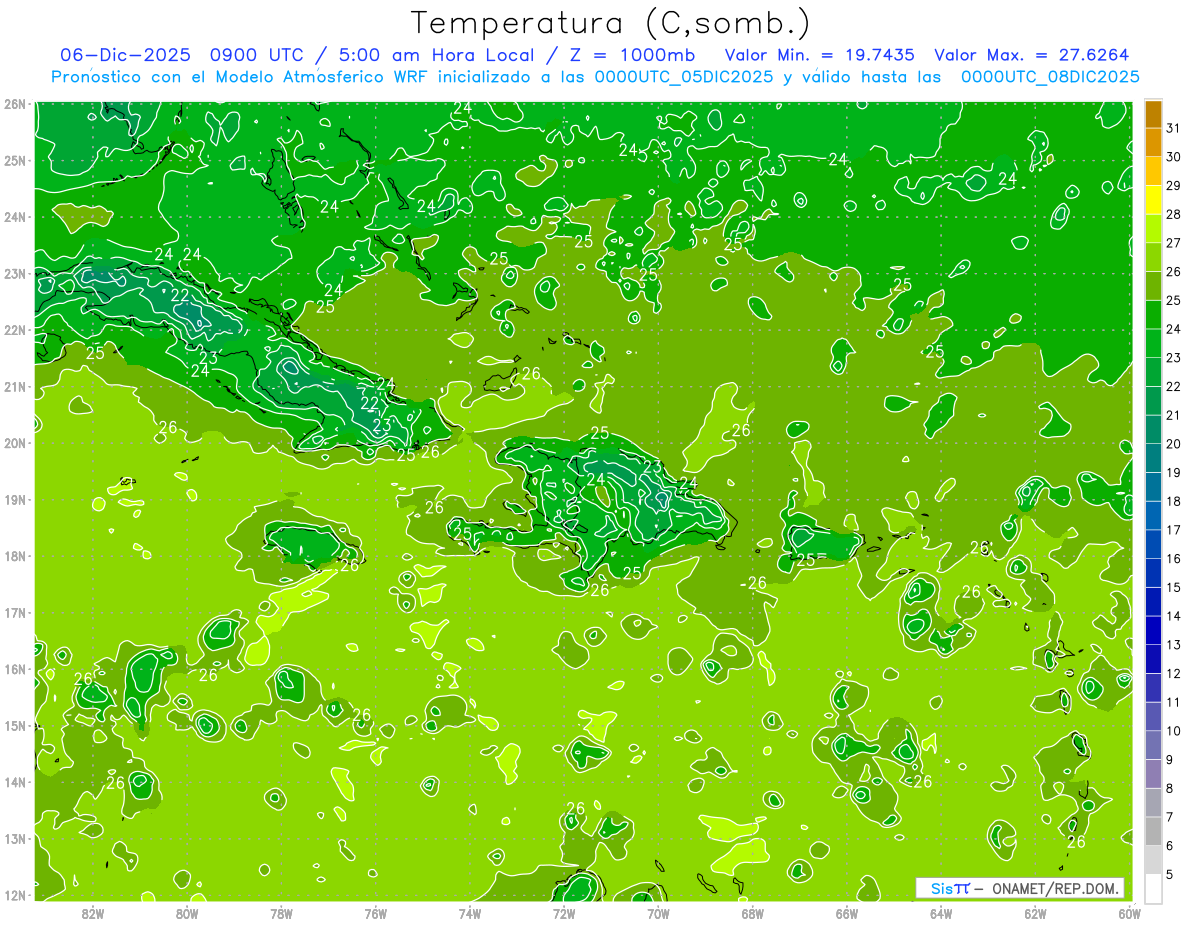Click the '31' colorbar label
The width and height of the screenshot is (1200, 927).
click(x=1173, y=128)
